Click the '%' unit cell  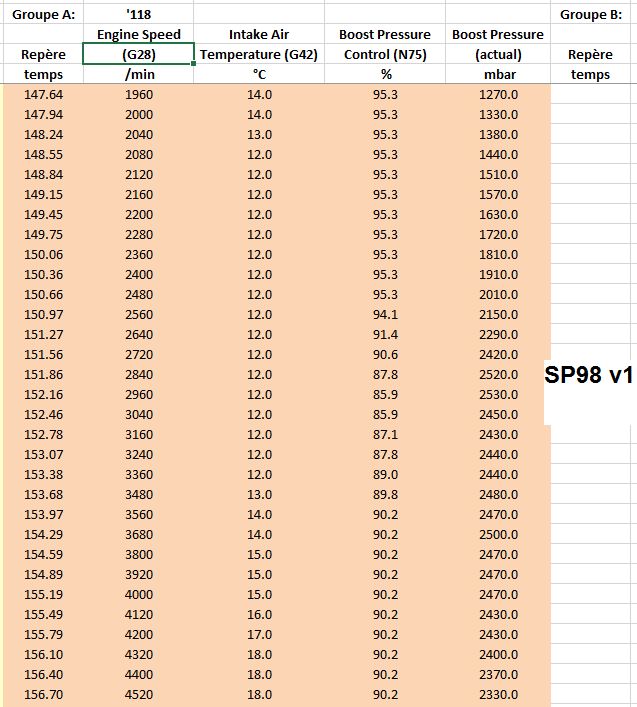coord(385,74)
